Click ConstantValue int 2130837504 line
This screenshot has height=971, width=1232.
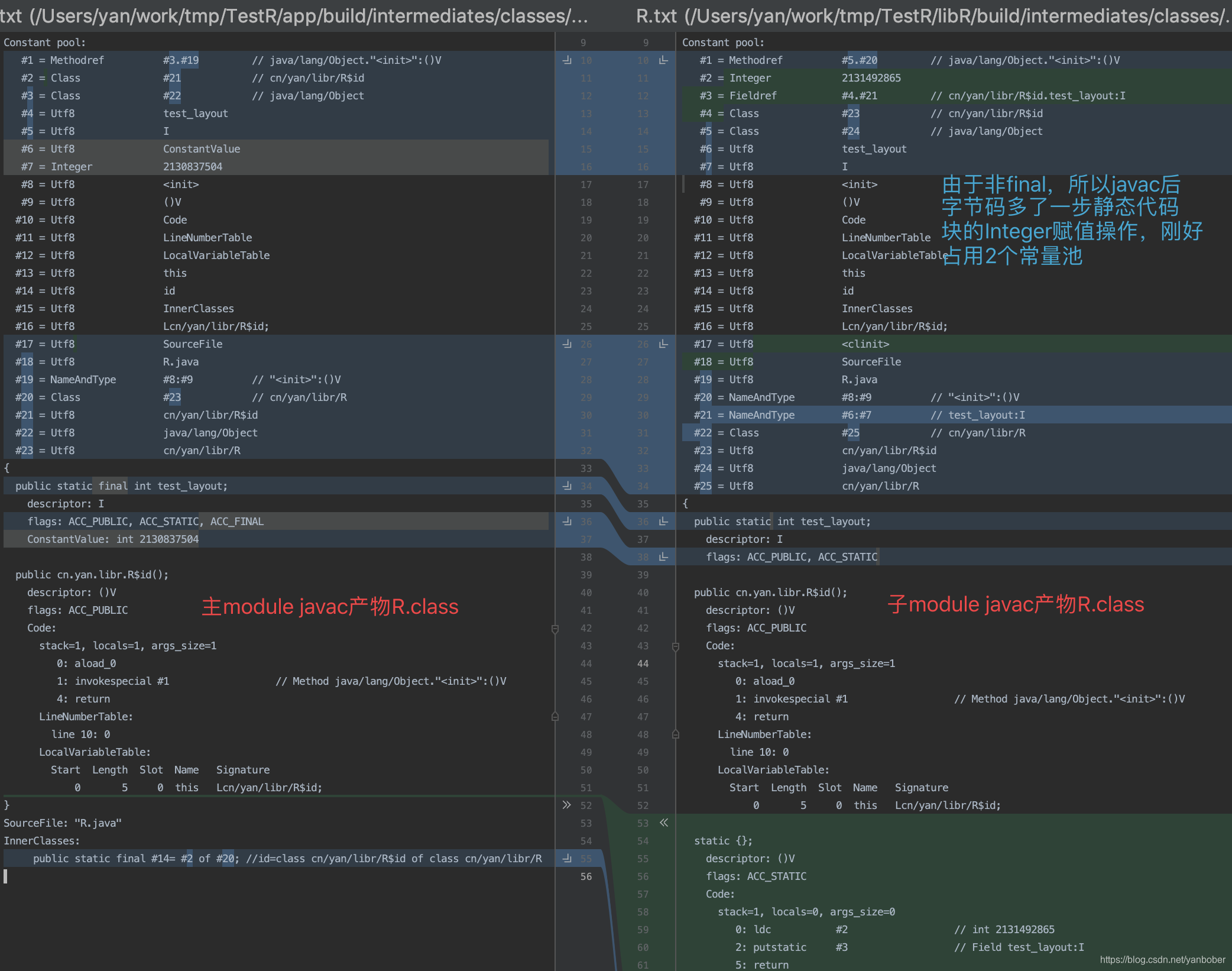pyautogui.click(x=112, y=539)
